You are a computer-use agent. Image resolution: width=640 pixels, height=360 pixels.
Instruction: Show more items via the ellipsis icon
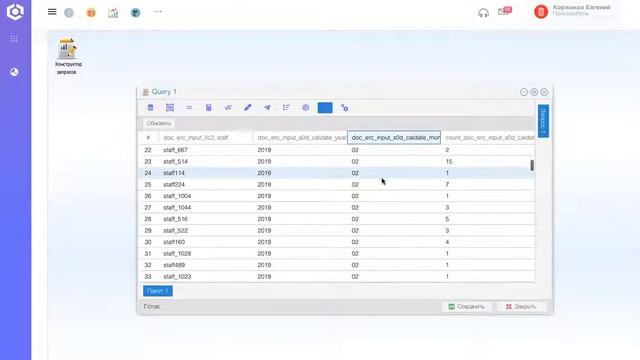158,12
